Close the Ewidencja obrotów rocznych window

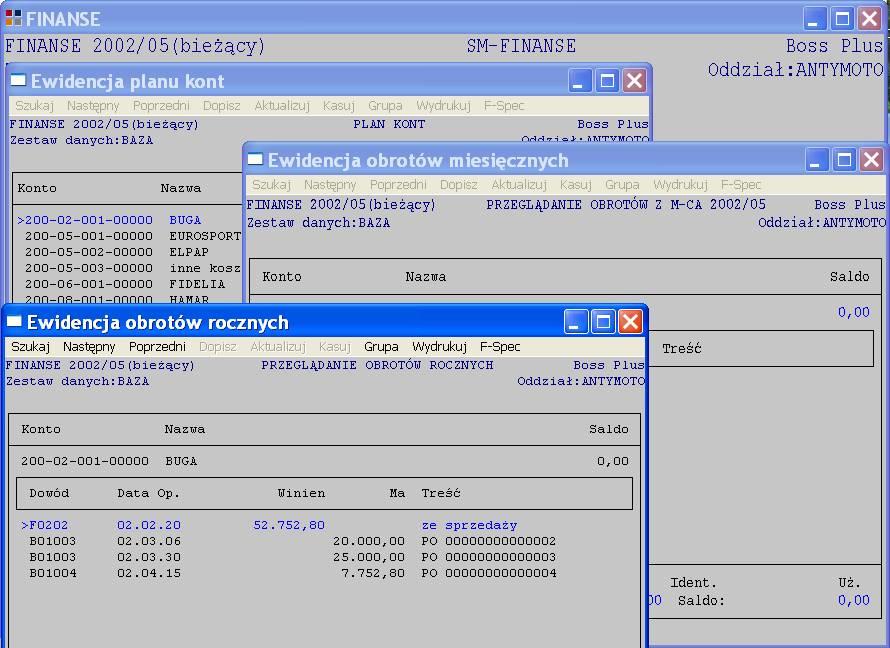click(x=630, y=322)
